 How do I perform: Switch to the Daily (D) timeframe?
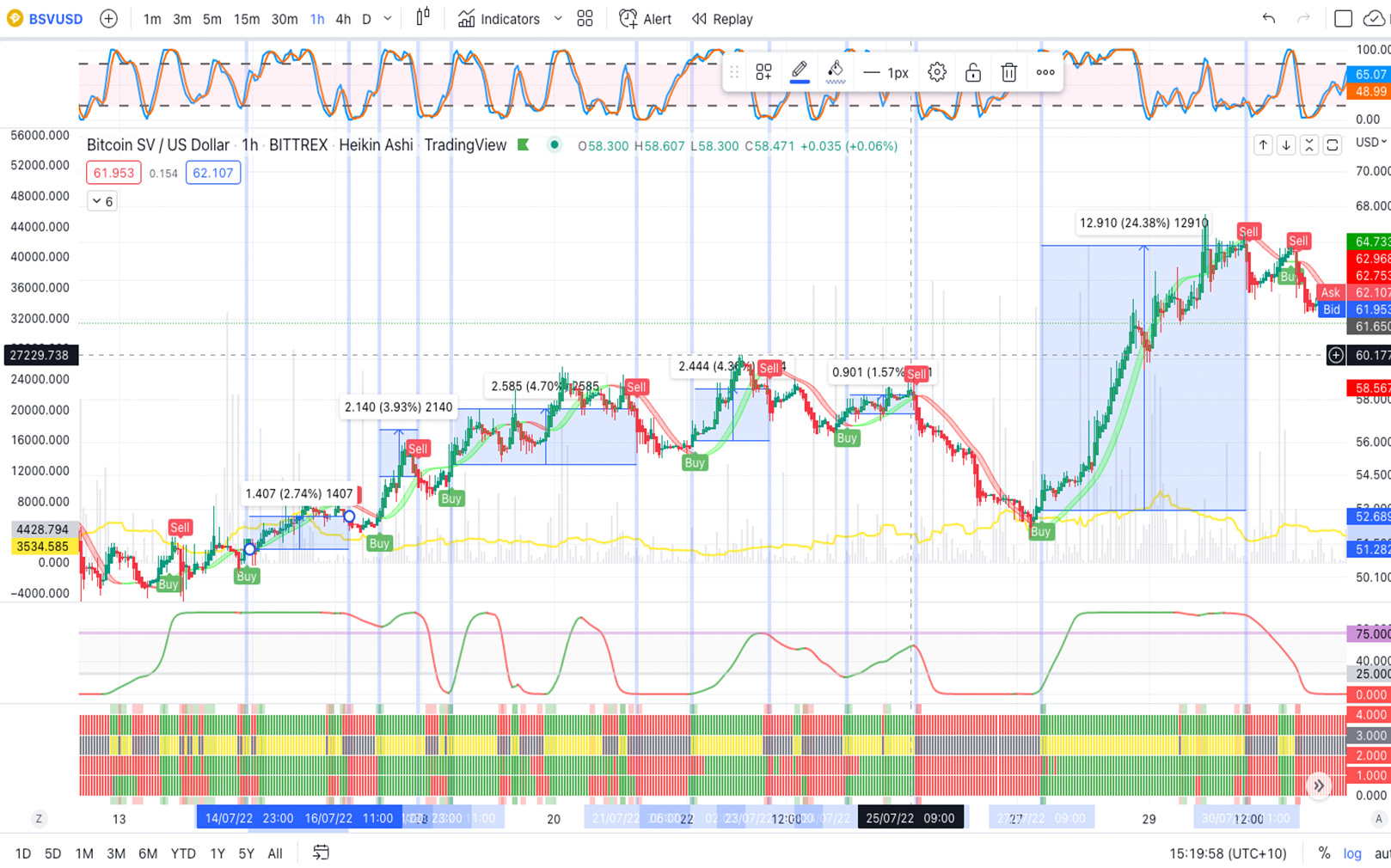(x=366, y=19)
